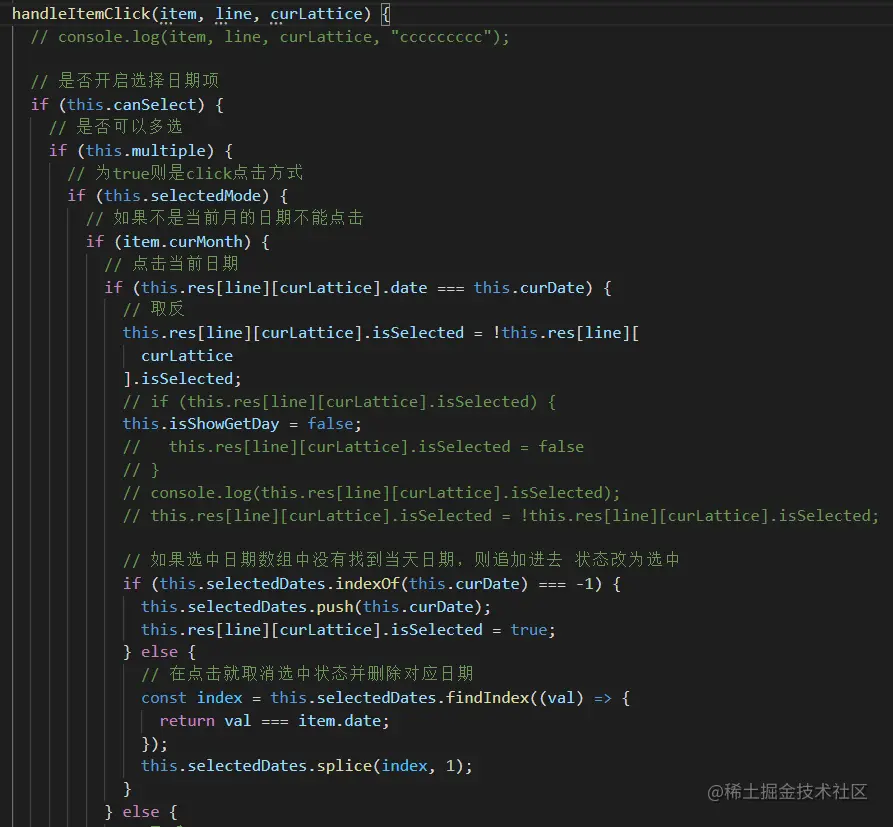This screenshot has height=827, width=893.
Task: Click the comment 取反
Action: (x=153, y=309)
